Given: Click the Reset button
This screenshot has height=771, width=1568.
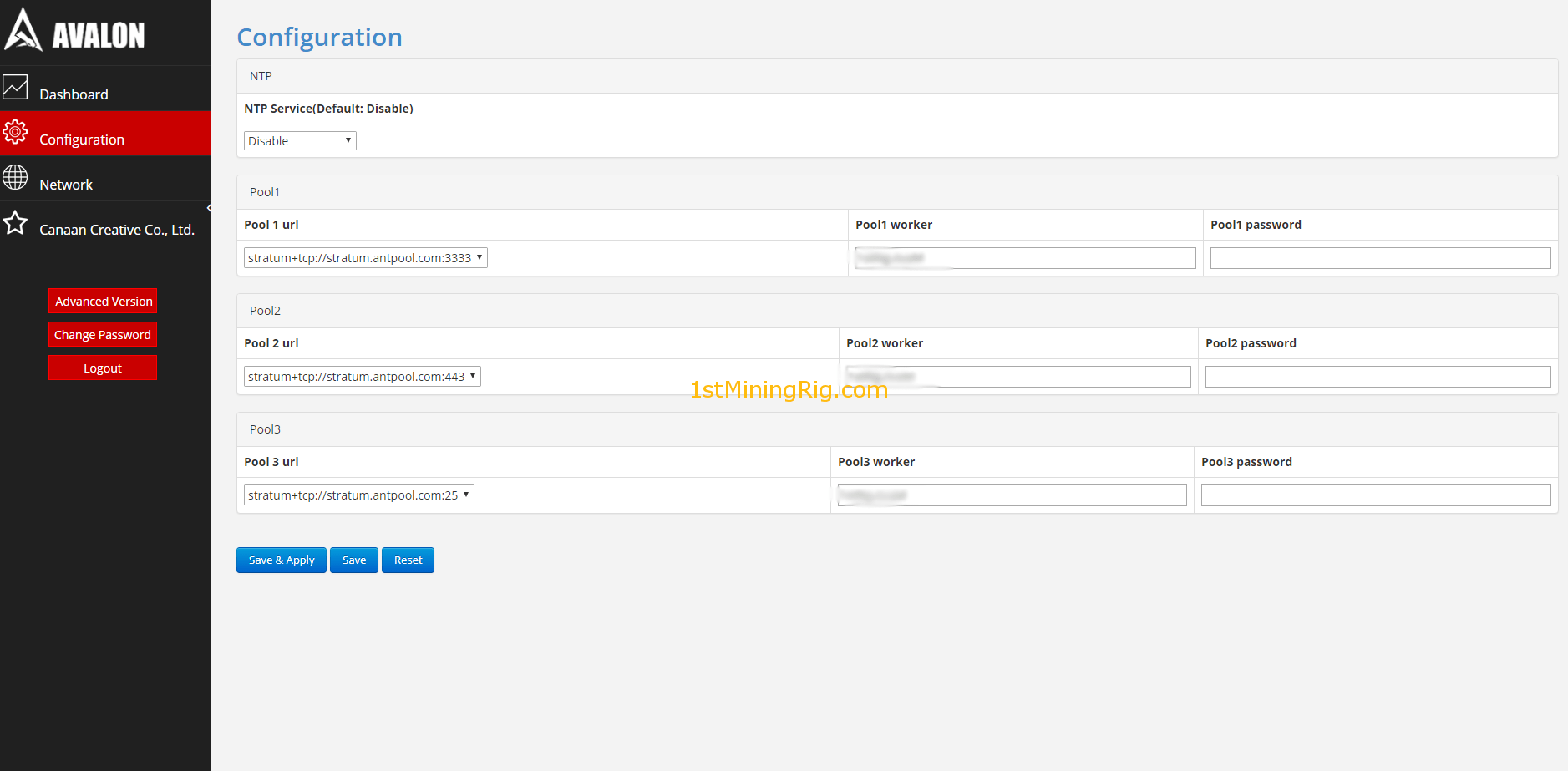Looking at the screenshot, I should (408, 560).
